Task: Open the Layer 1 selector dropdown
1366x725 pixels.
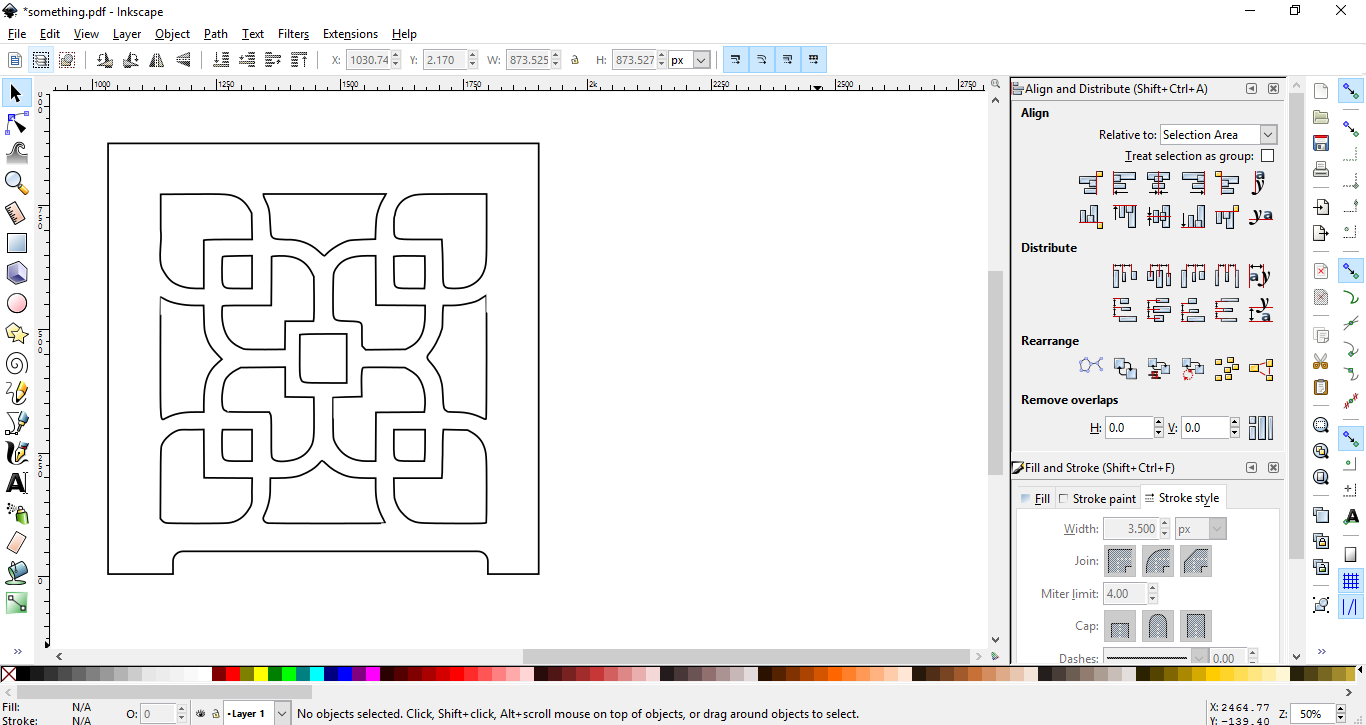Action: coord(257,714)
